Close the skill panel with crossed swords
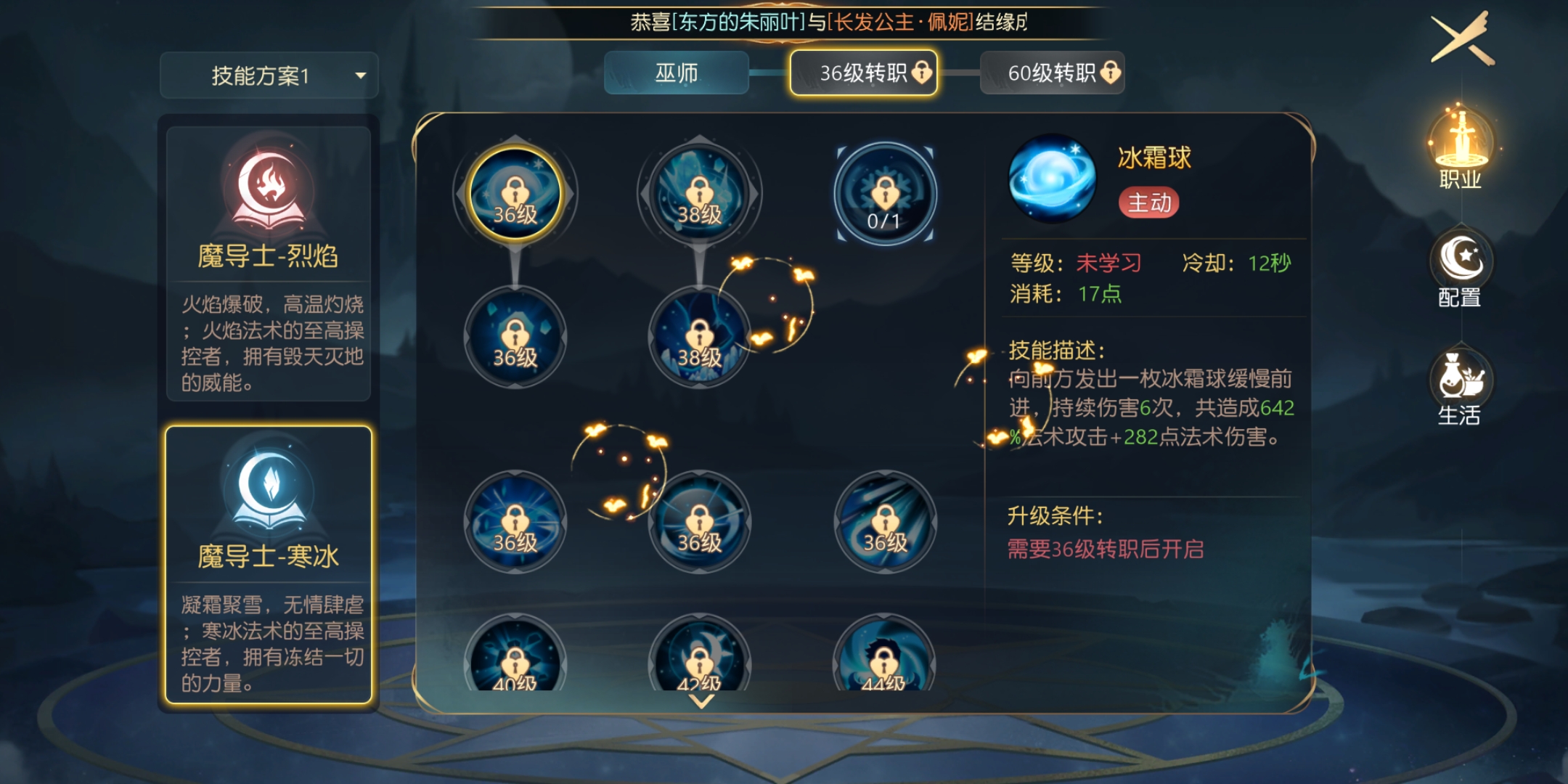 [x=1463, y=38]
